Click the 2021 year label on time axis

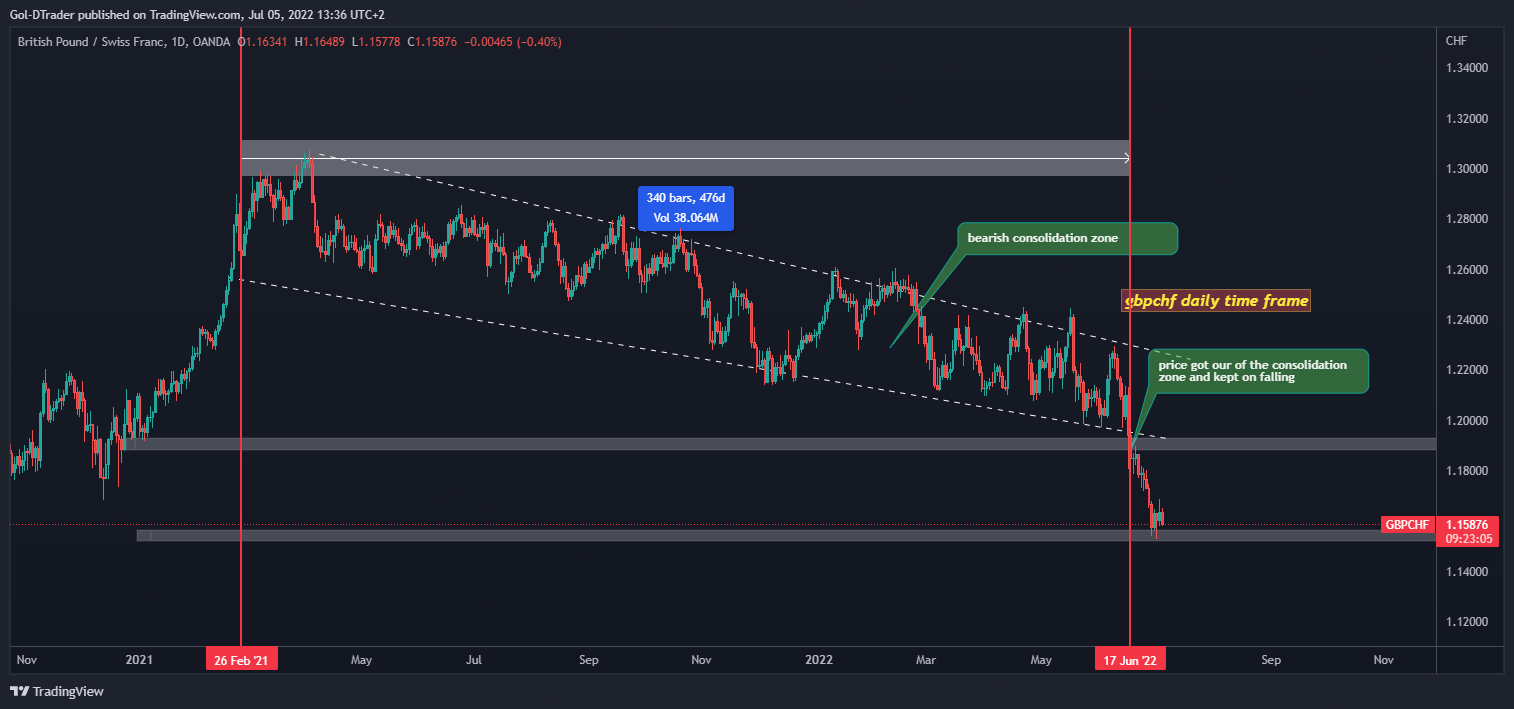(x=139, y=660)
